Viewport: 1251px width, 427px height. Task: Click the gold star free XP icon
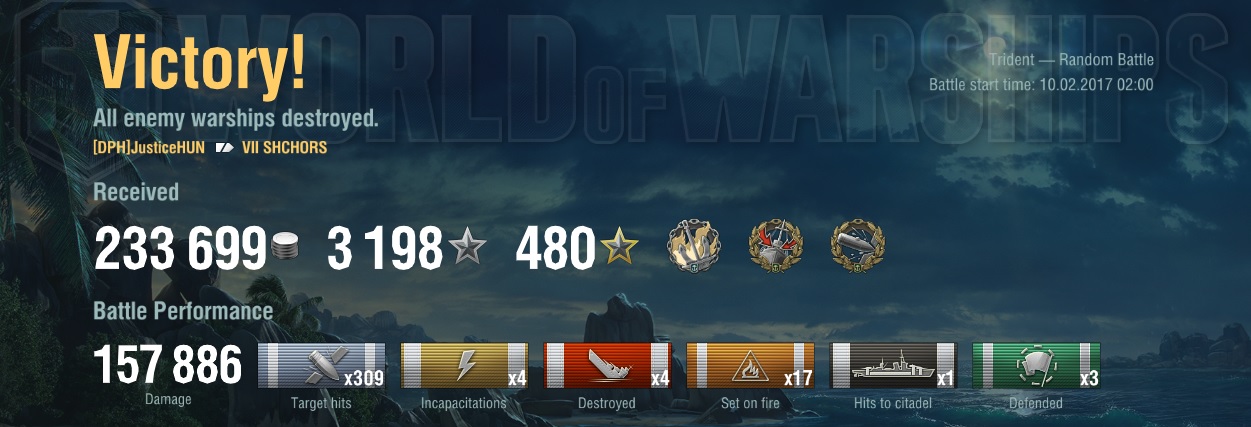619,247
